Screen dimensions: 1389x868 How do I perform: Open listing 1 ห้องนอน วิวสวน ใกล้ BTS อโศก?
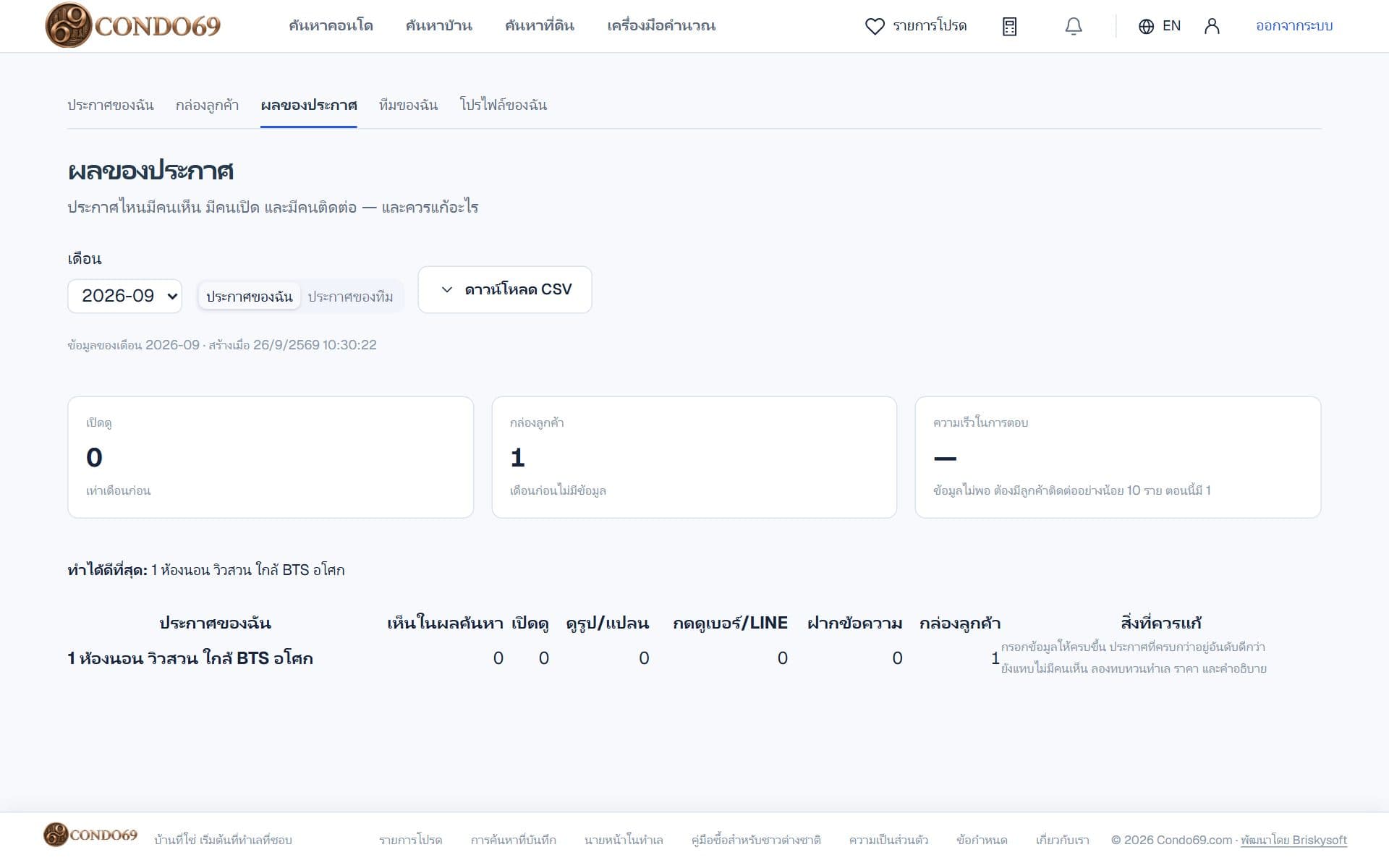pos(190,658)
